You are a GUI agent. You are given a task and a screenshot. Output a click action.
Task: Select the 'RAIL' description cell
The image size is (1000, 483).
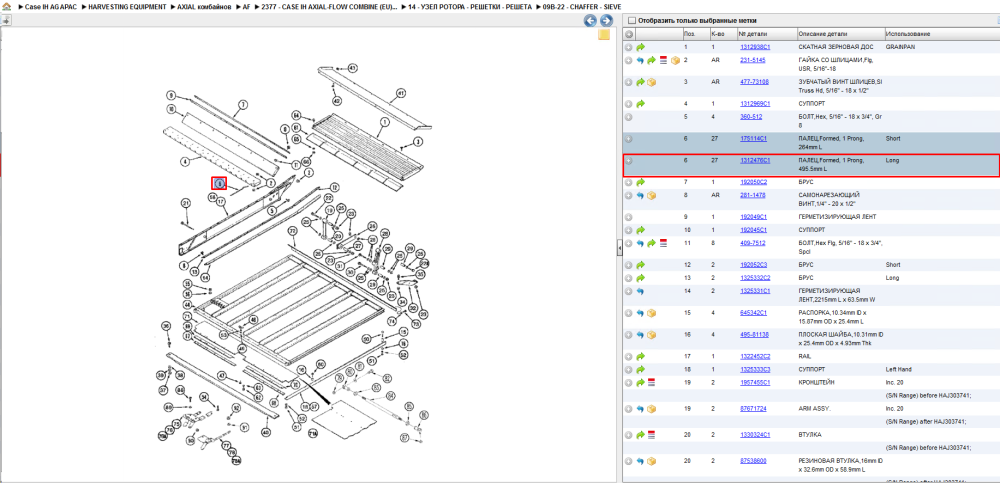(x=805, y=357)
